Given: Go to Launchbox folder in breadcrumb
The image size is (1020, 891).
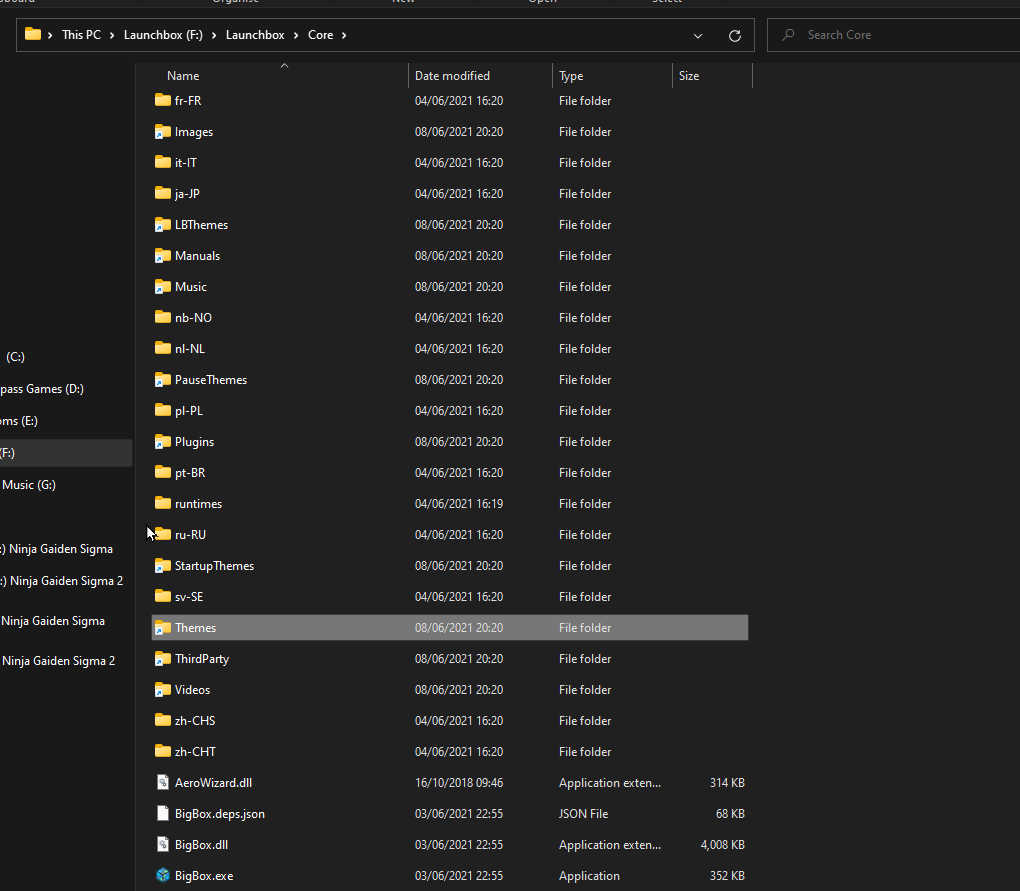Looking at the screenshot, I should tap(255, 35).
